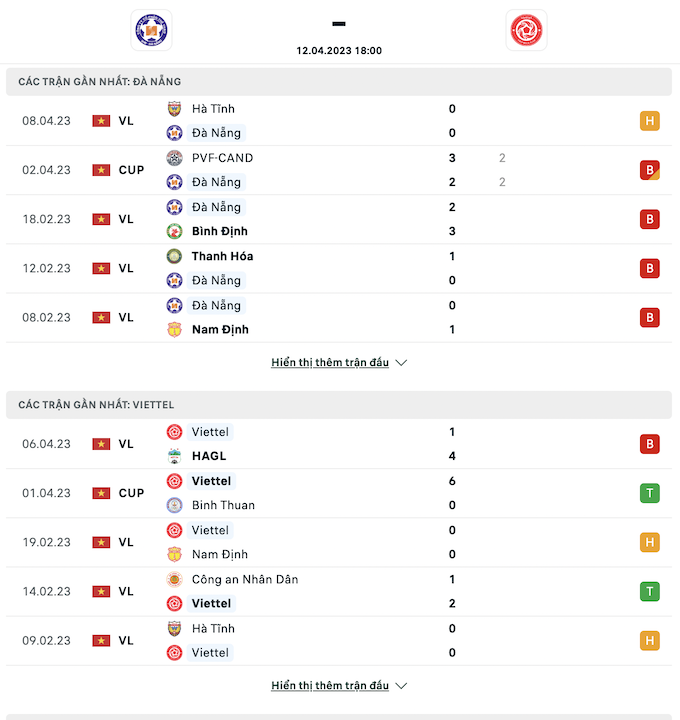The width and height of the screenshot is (680, 720).
Task: Click 'Hiển thị thêm trận đấu' under Đà Nẵng
Action: point(330,362)
